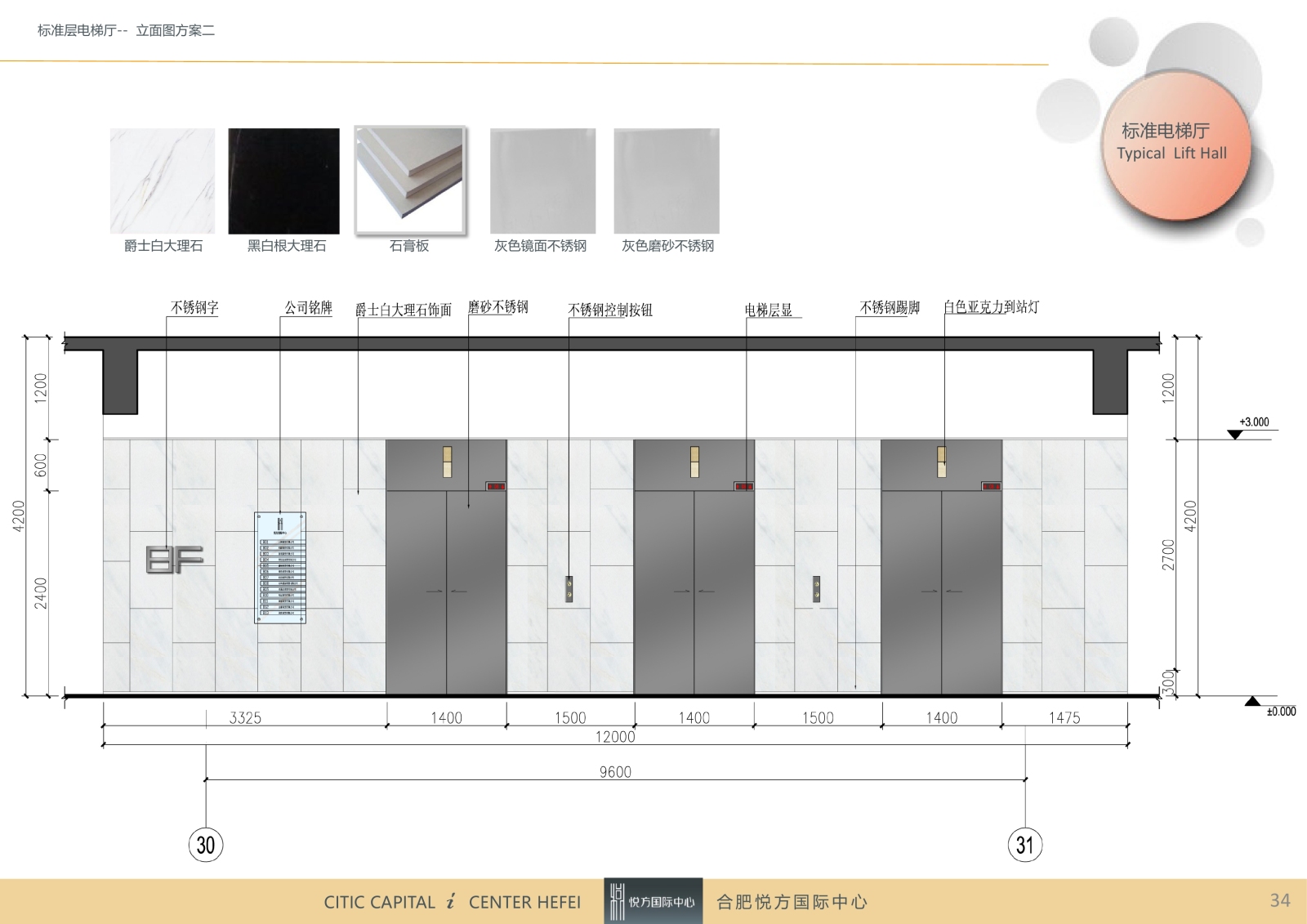
Task: Click the 灰色磨砂不锈钢 caption
Action: (668, 246)
